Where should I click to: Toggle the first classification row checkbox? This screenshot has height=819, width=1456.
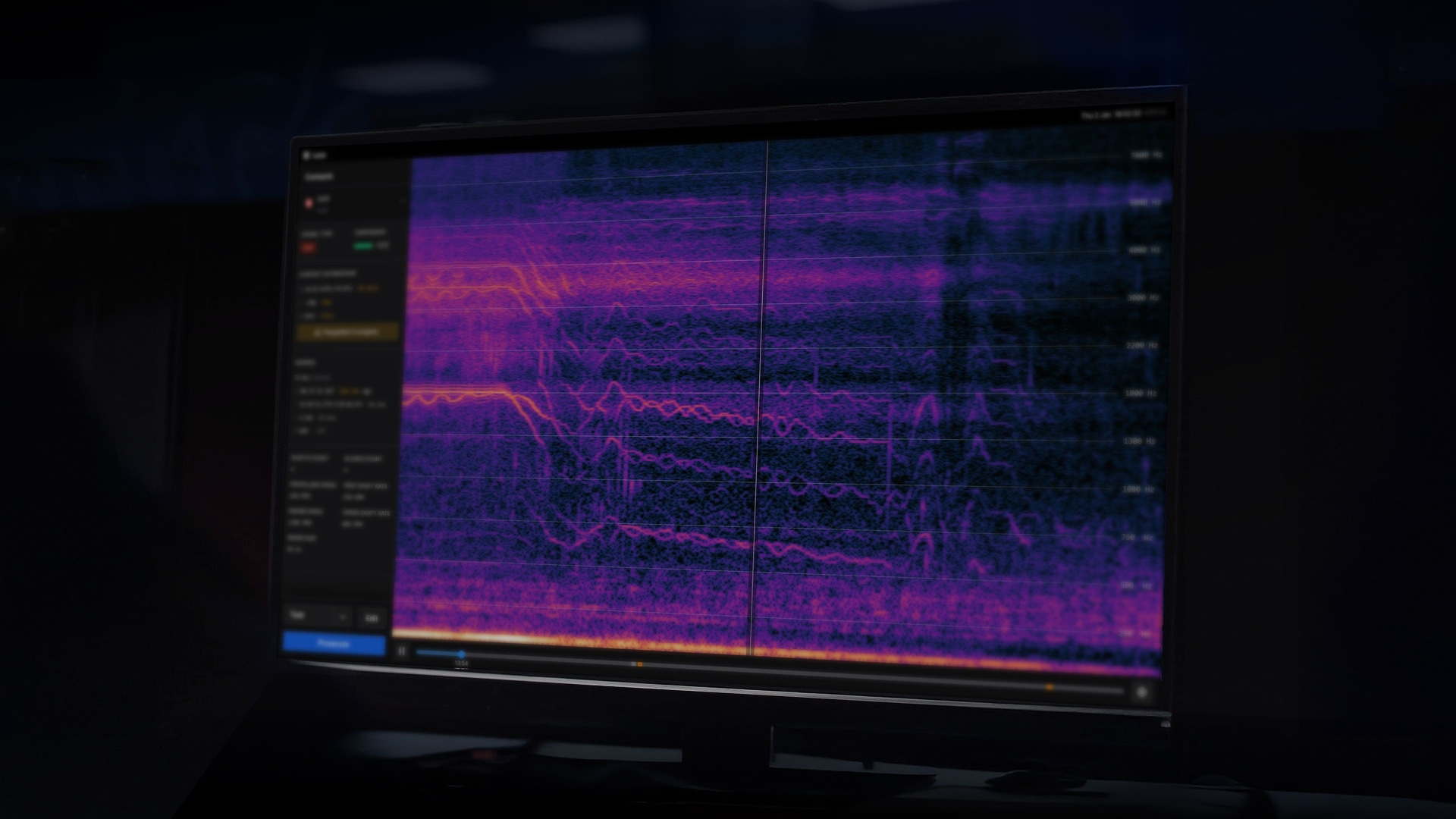[x=301, y=289]
